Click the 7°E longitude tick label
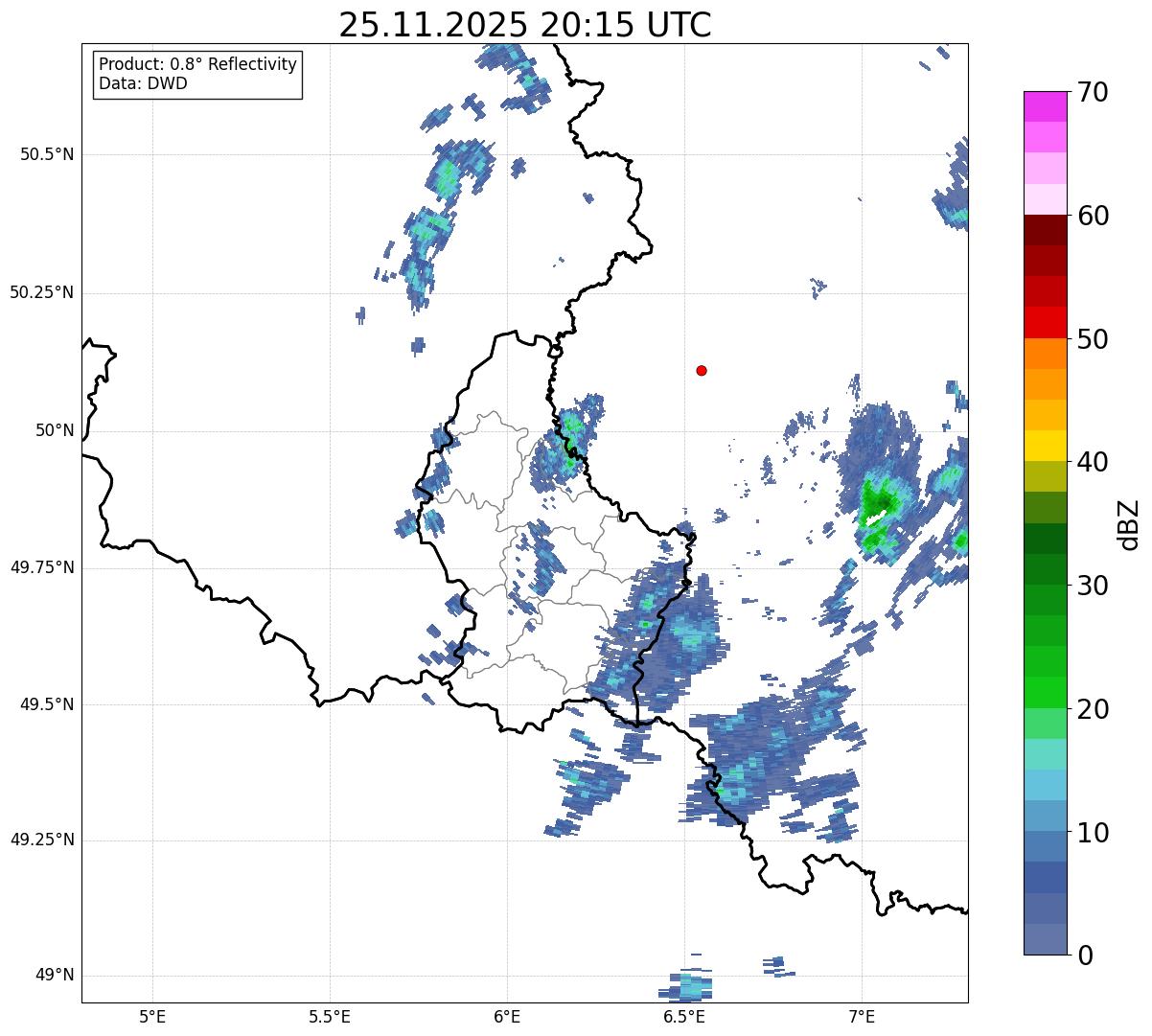The image size is (1152, 1036). (x=862, y=1016)
